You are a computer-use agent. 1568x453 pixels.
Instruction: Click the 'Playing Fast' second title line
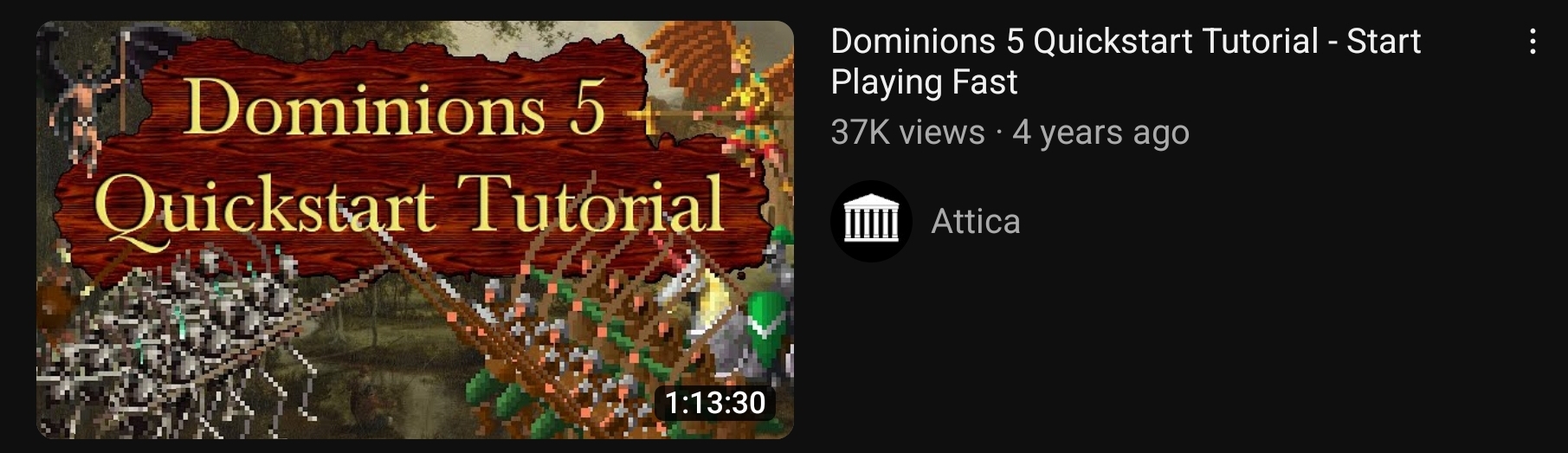tap(924, 82)
